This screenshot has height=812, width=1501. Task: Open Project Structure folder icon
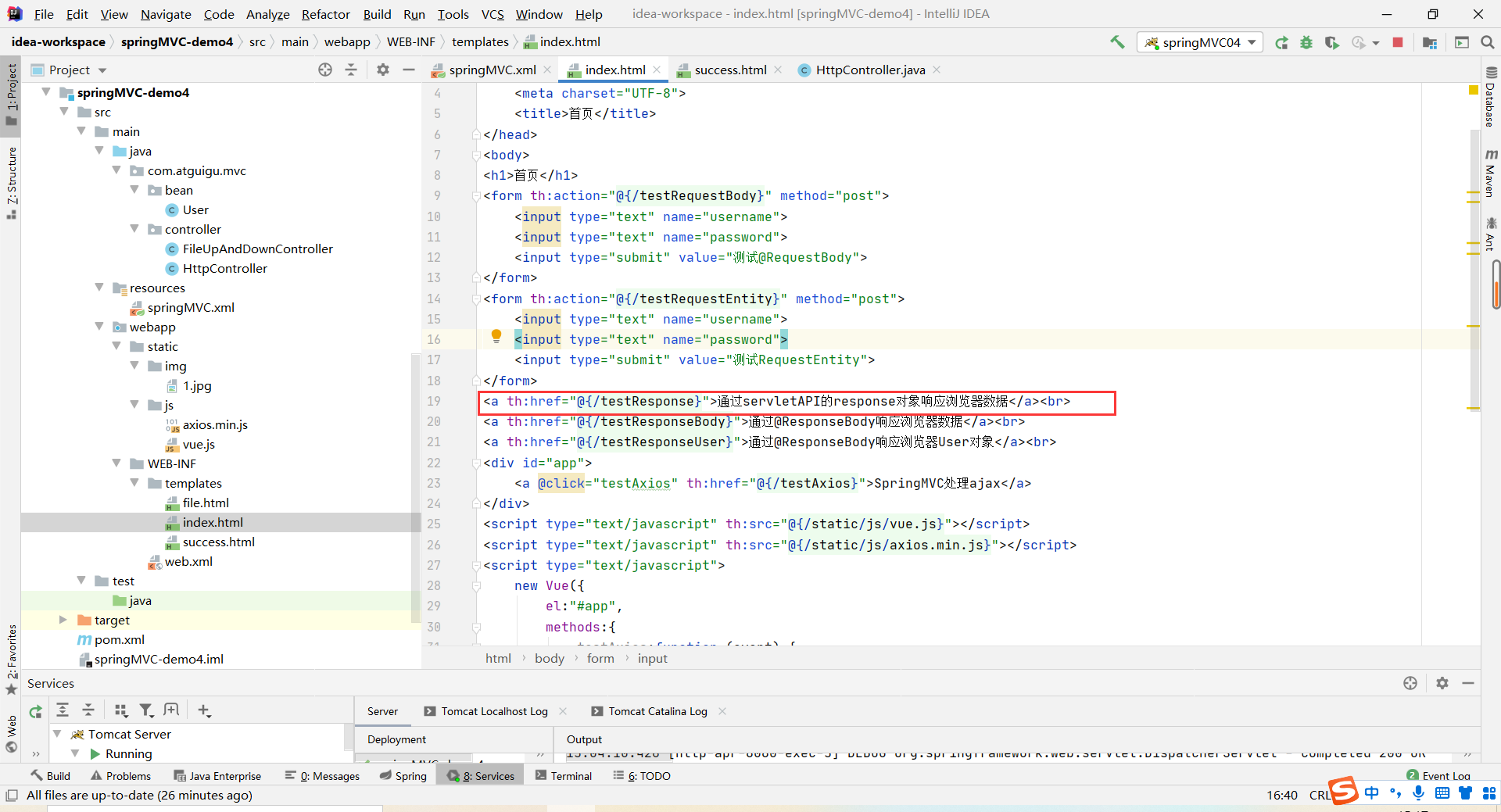point(1430,42)
